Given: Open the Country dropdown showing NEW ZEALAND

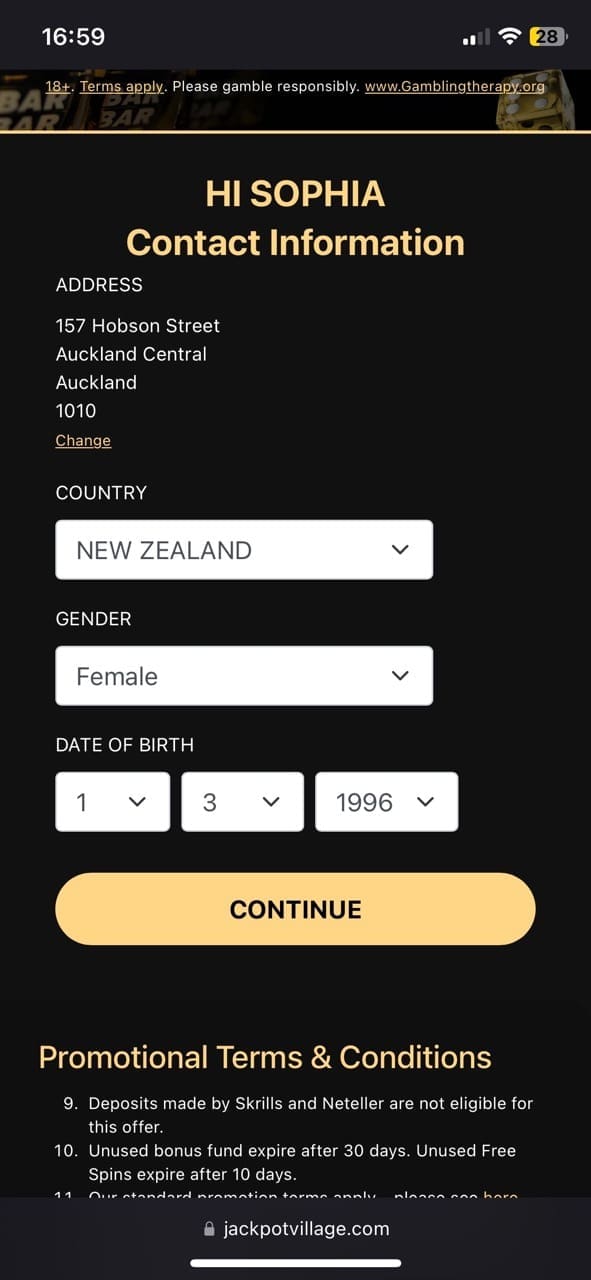Looking at the screenshot, I should [x=244, y=549].
